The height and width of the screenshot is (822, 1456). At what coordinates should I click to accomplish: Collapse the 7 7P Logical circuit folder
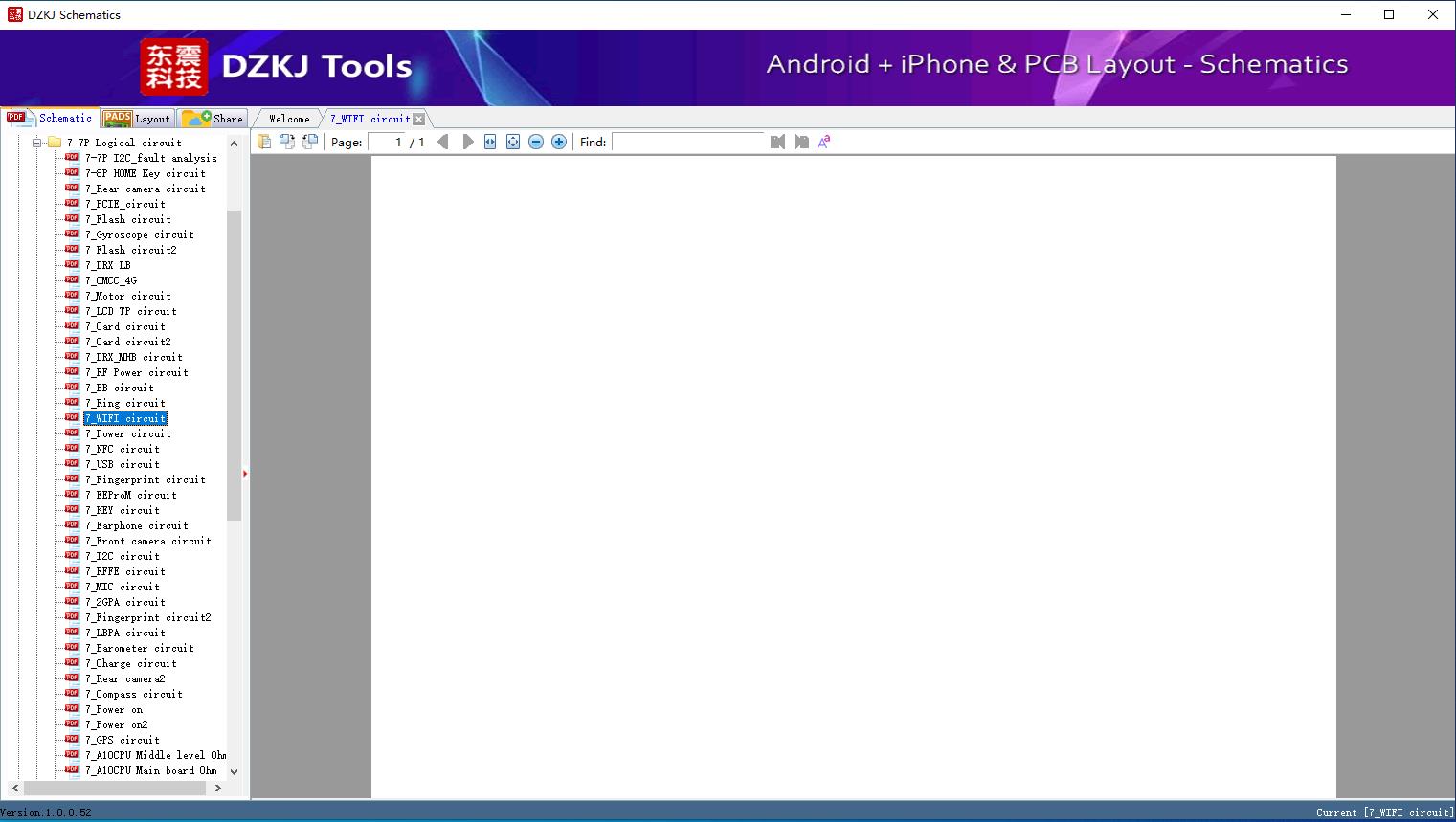(37, 143)
